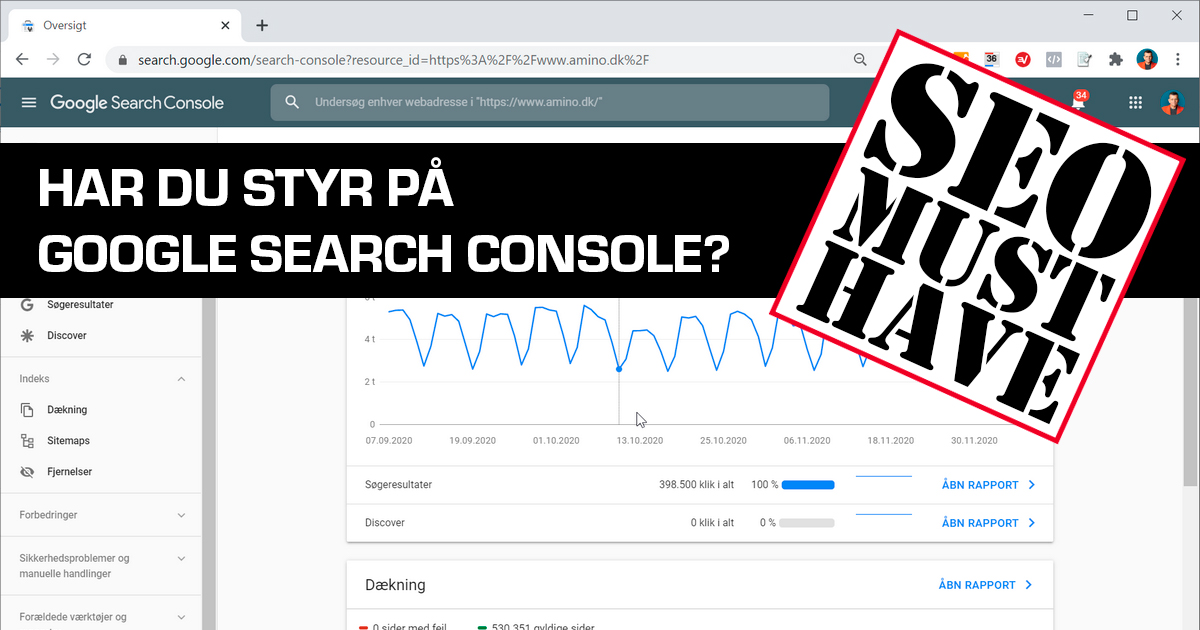Click the highlighted data point on the chart

coord(619,369)
